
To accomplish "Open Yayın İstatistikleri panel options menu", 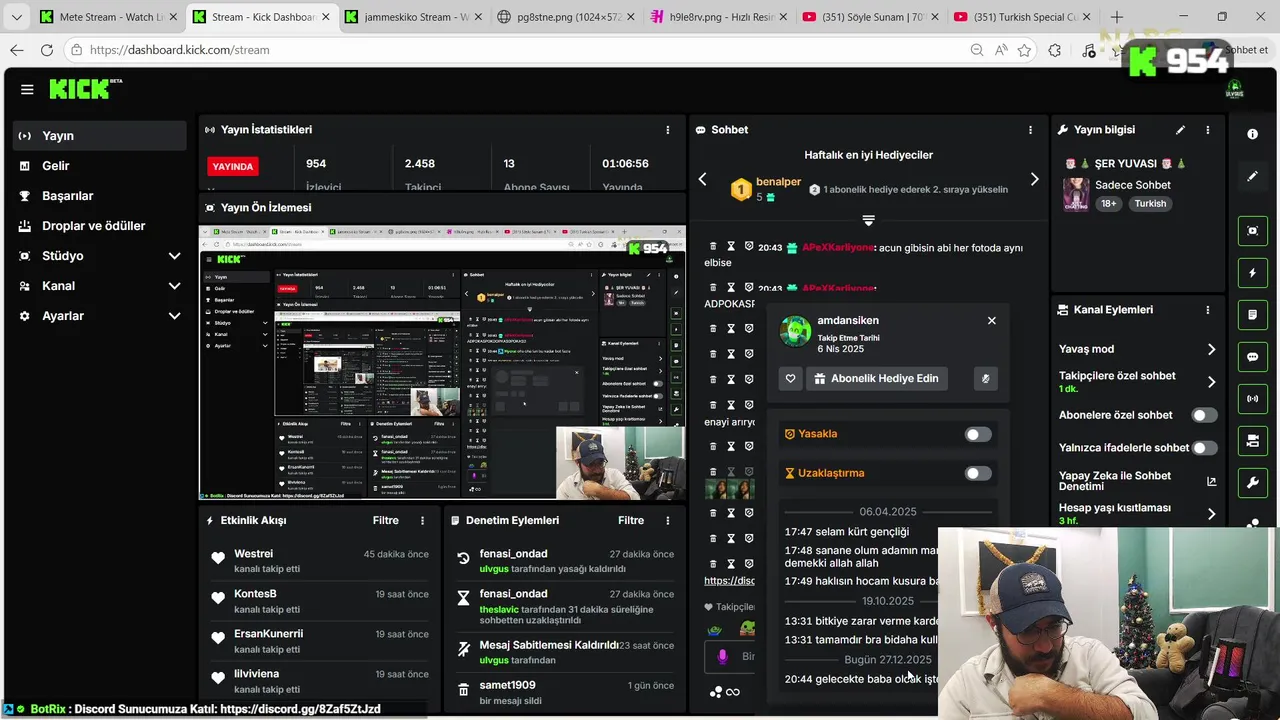I will click(x=668, y=130).
